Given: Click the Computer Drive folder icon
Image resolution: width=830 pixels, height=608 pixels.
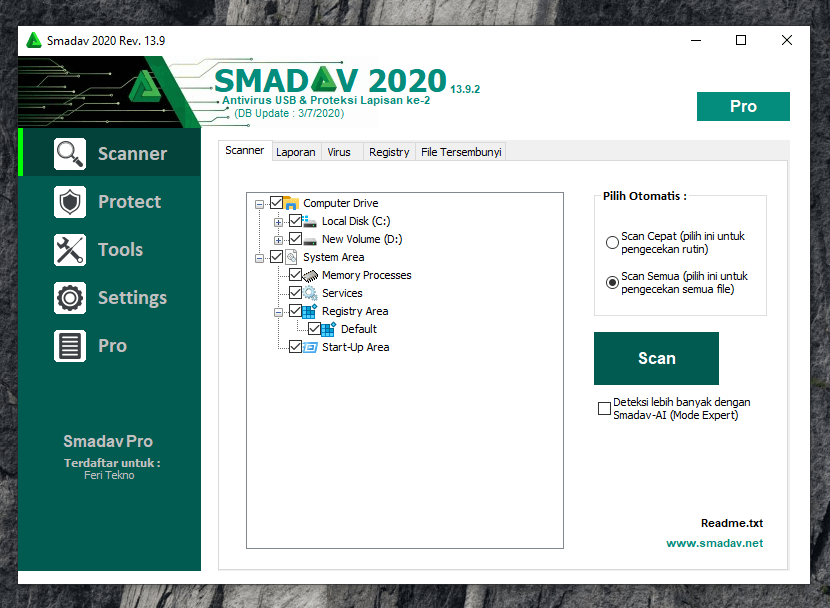Looking at the screenshot, I should [291, 203].
